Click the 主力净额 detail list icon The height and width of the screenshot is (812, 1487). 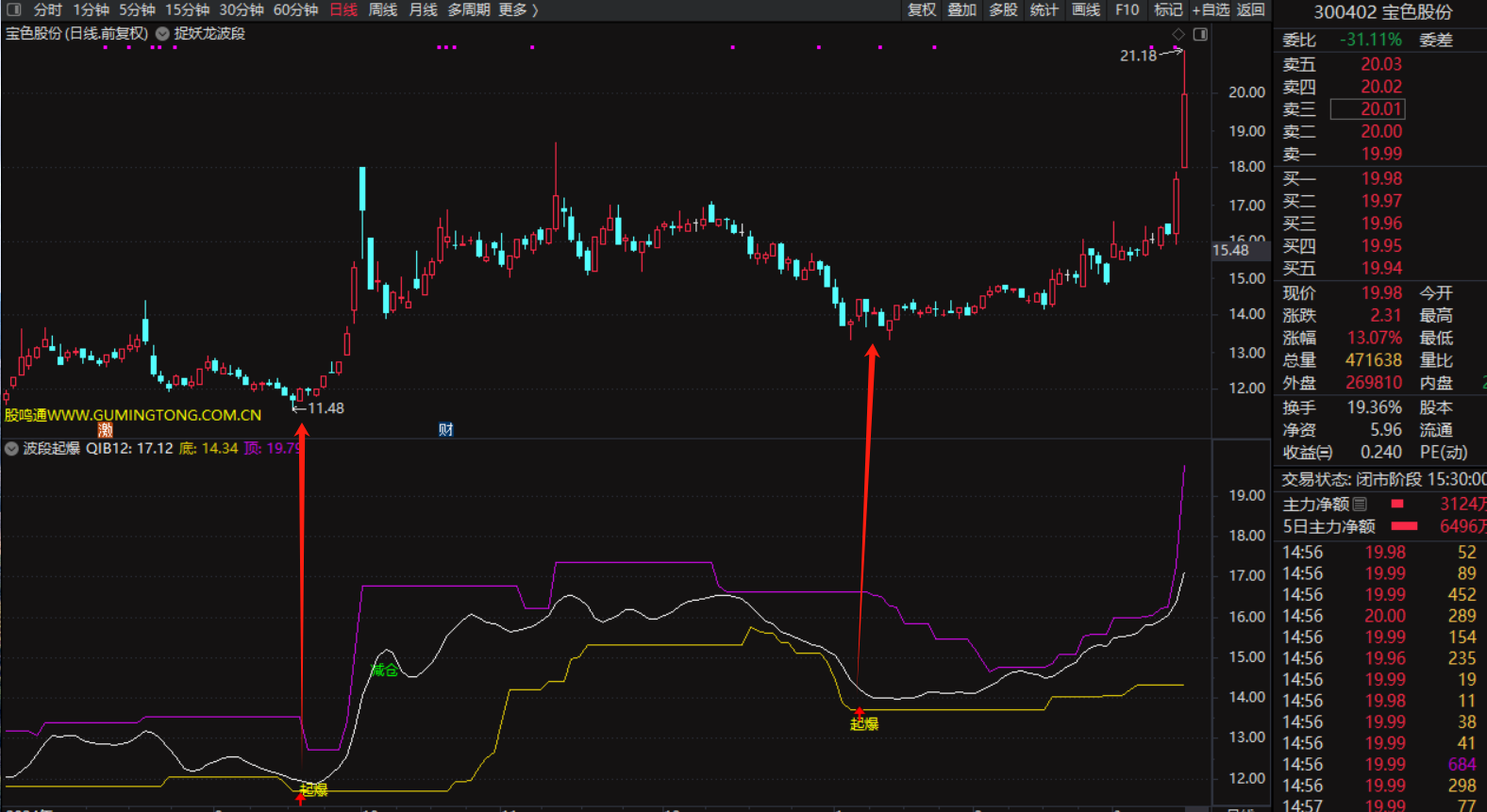click(1360, 505)
